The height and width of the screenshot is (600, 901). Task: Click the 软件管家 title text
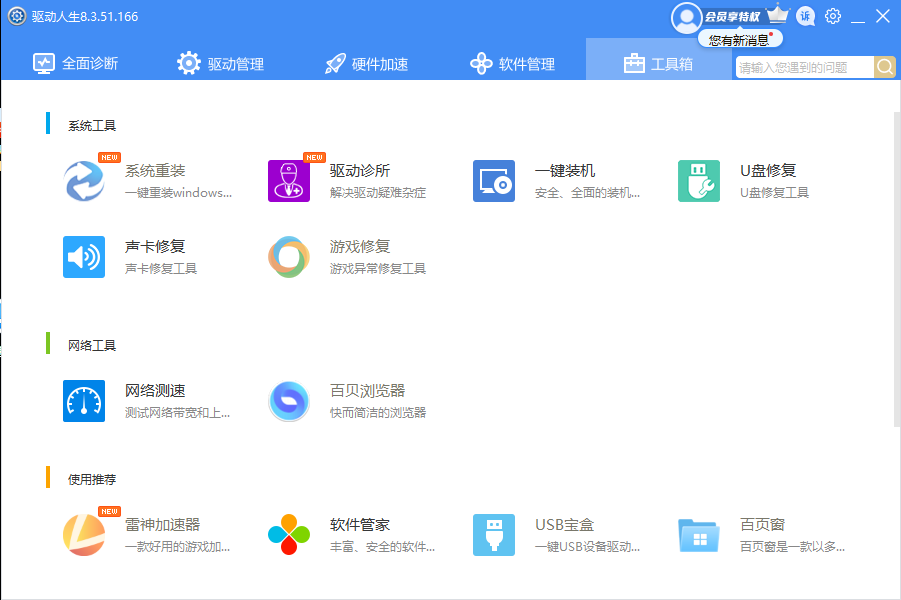point(360,525)
